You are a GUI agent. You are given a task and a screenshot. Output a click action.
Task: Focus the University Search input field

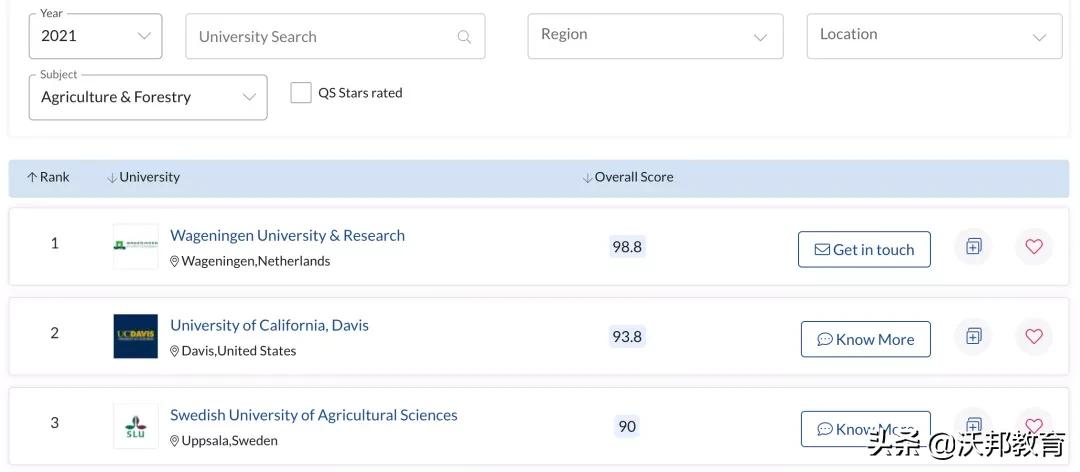click(x=320, y=37)
